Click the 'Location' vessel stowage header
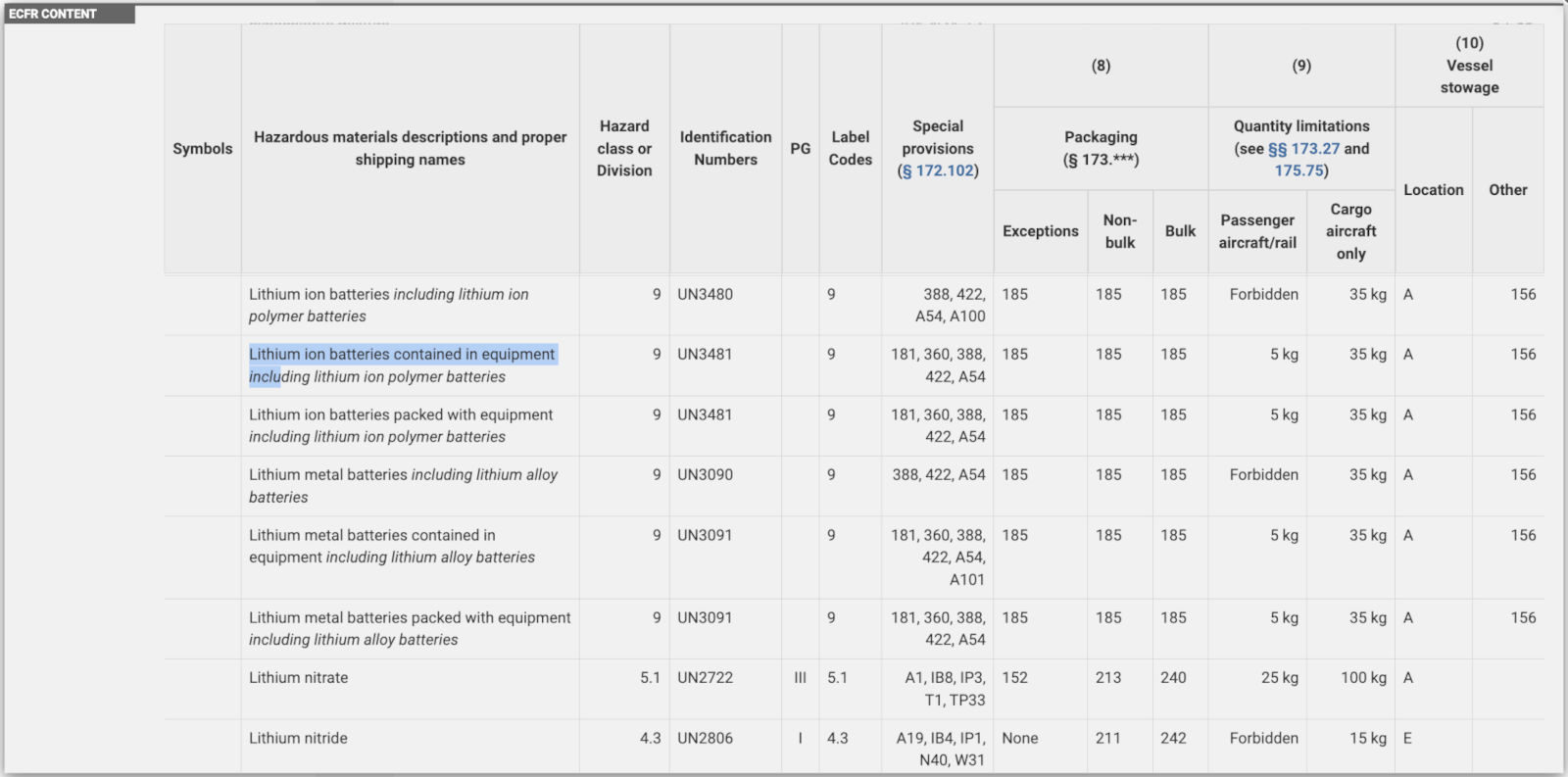 [x=1434, y=190]
